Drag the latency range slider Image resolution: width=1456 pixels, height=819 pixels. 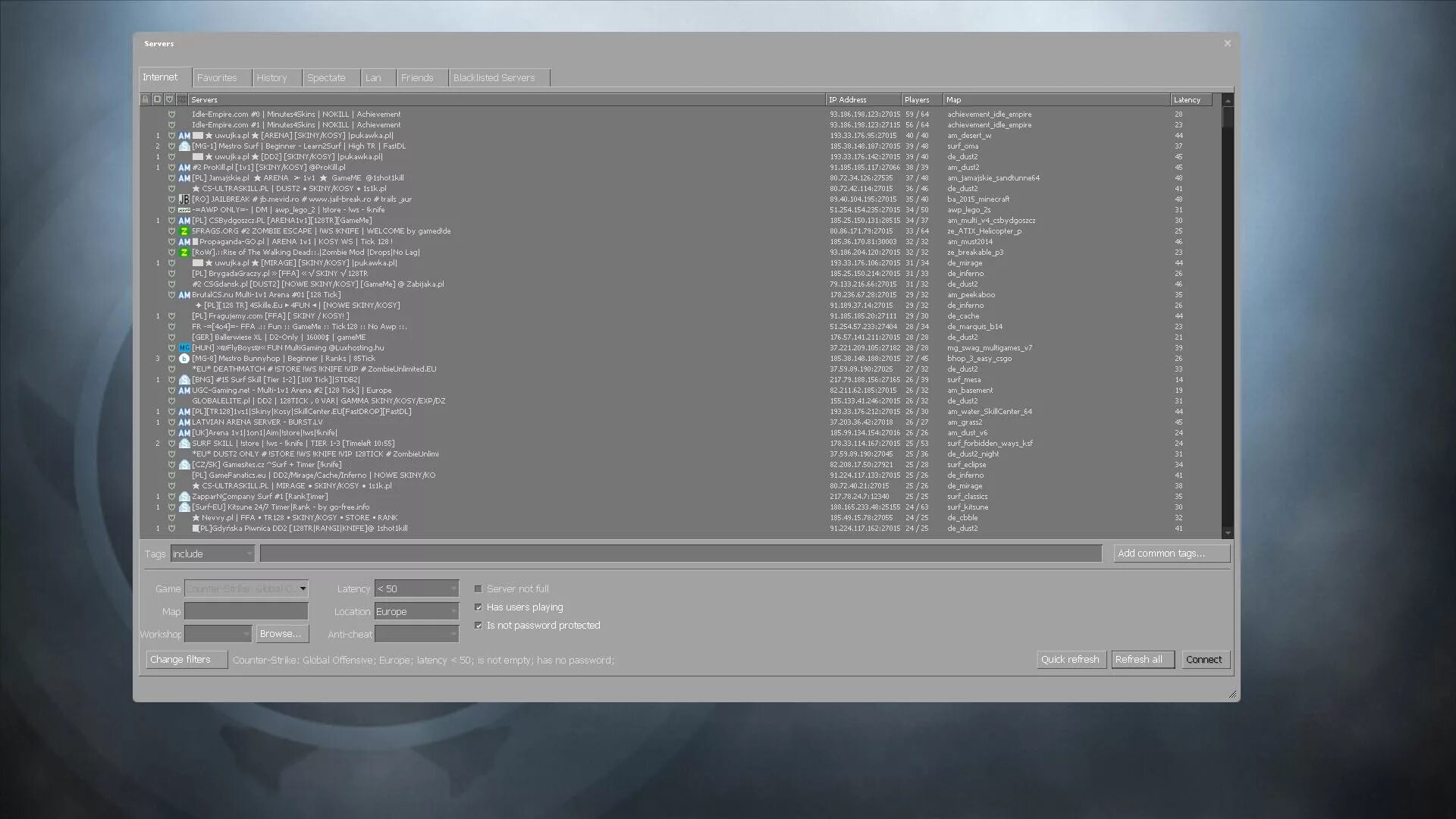pyautogui.click(x=416, y=588)
